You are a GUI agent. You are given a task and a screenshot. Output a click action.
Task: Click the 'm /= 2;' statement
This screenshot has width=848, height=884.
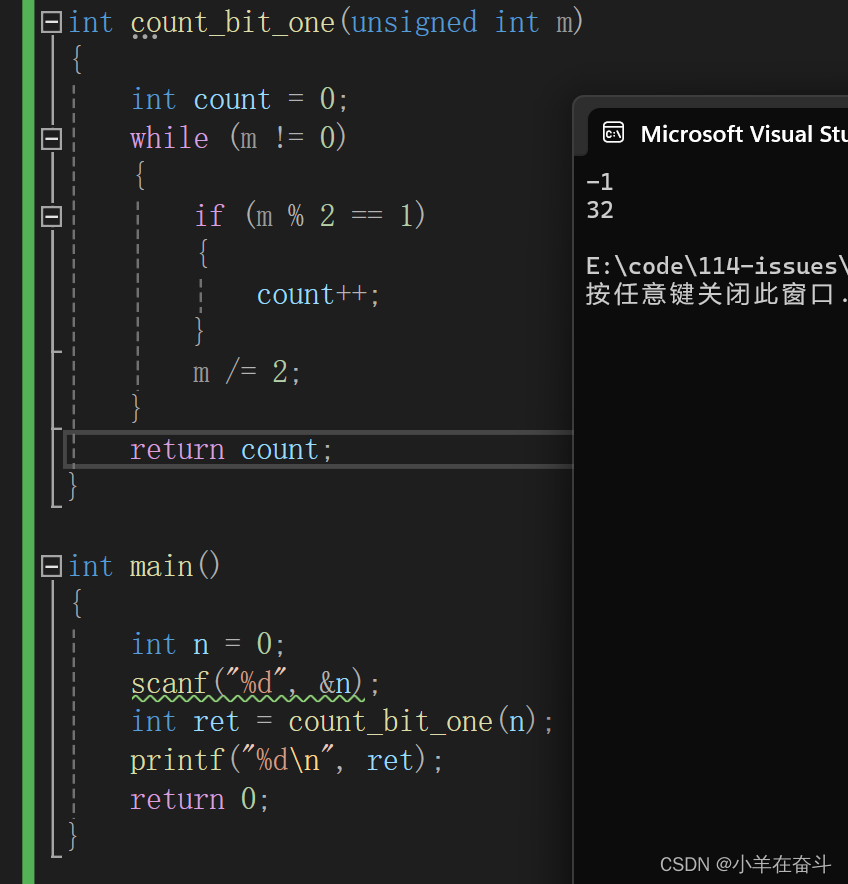(x=246, y=373)
